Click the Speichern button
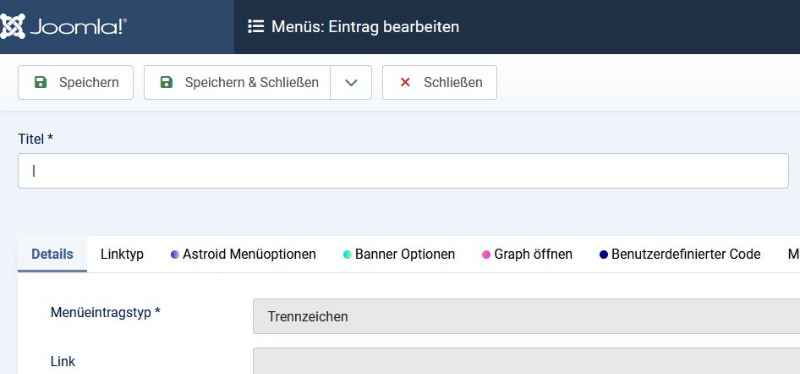Image resolution: width=800 pixels, height=374 pixels. (76, 82)
